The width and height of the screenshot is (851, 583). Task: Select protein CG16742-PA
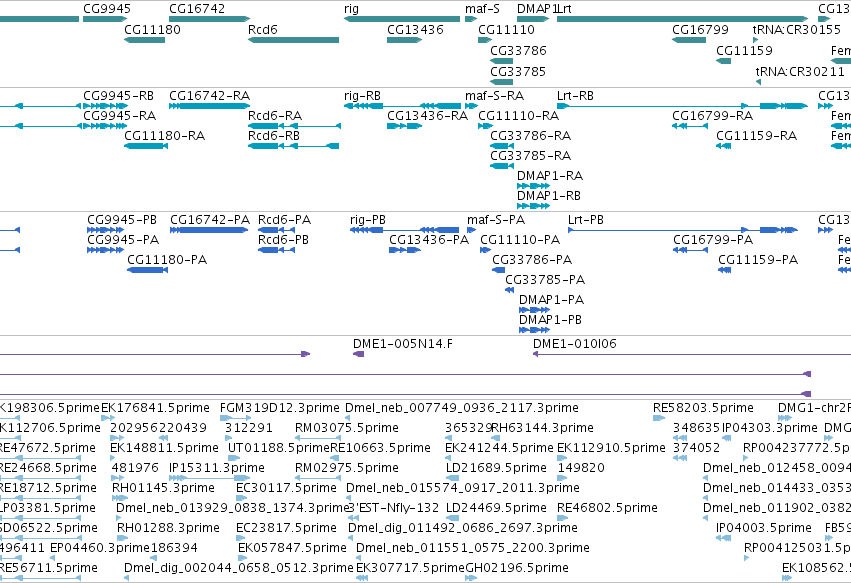[x=210, y=220]
